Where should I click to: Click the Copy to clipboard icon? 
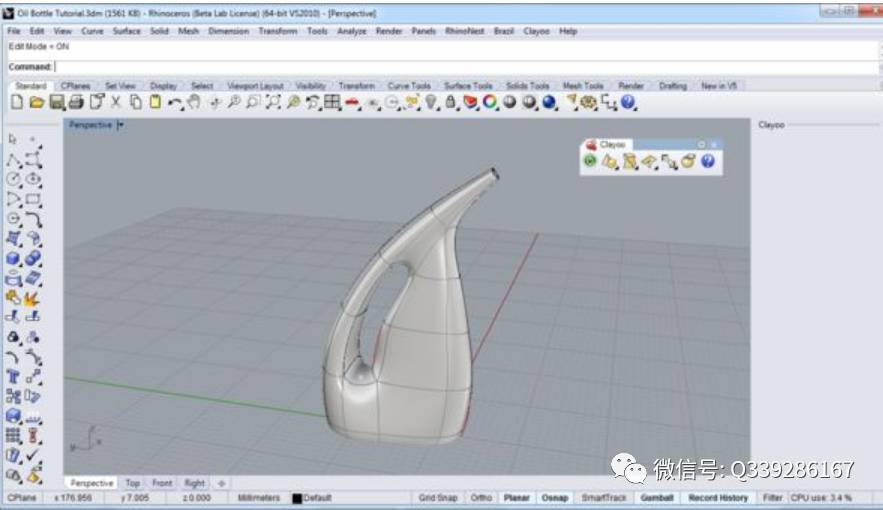click(x=135, y=102)
